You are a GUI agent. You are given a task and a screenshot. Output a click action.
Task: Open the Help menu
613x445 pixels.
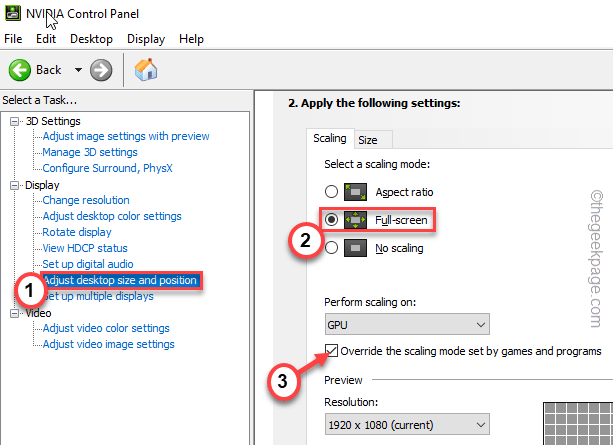[191, 39]
